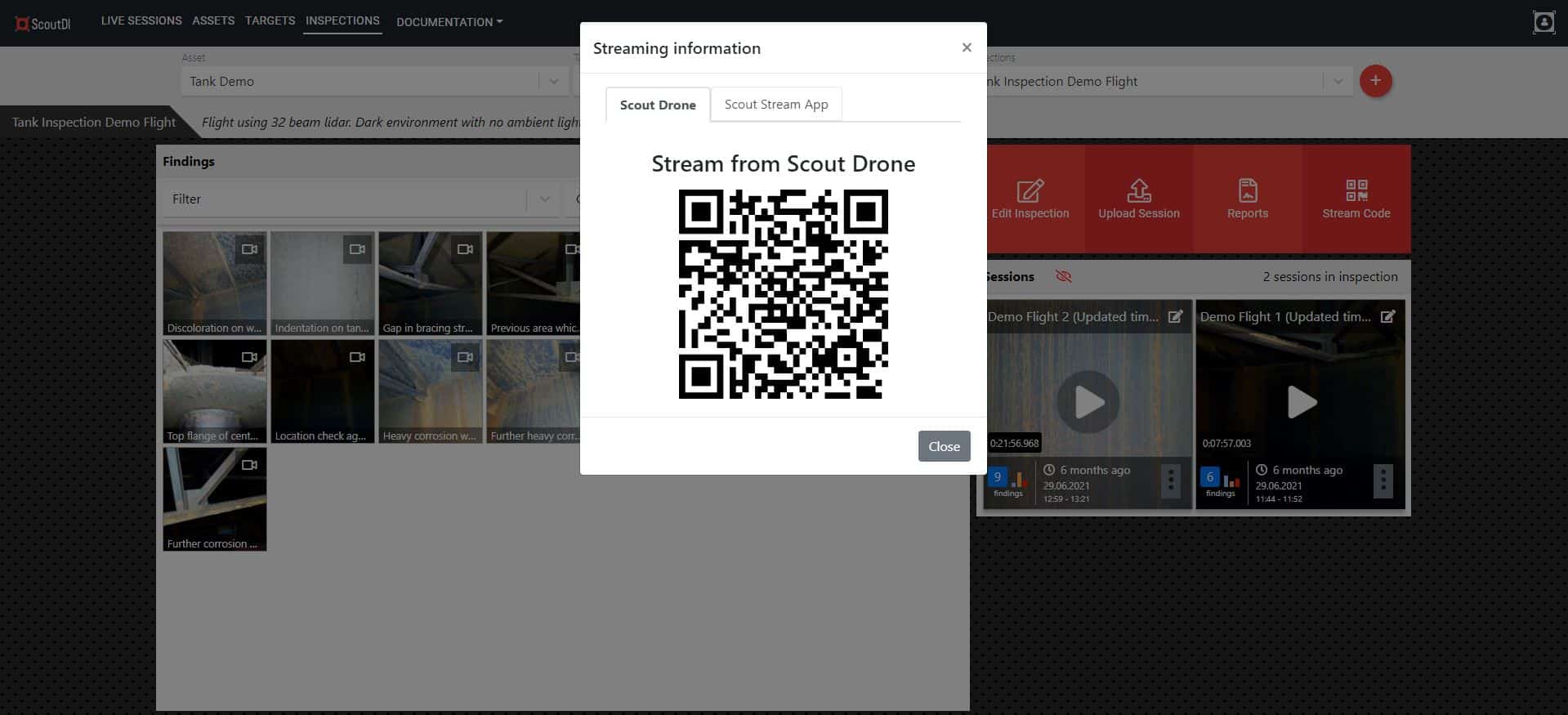Click the red add inspection plus button
Image resolution: width=1568 pixels, height=715 pixels.
point(1375,81)
